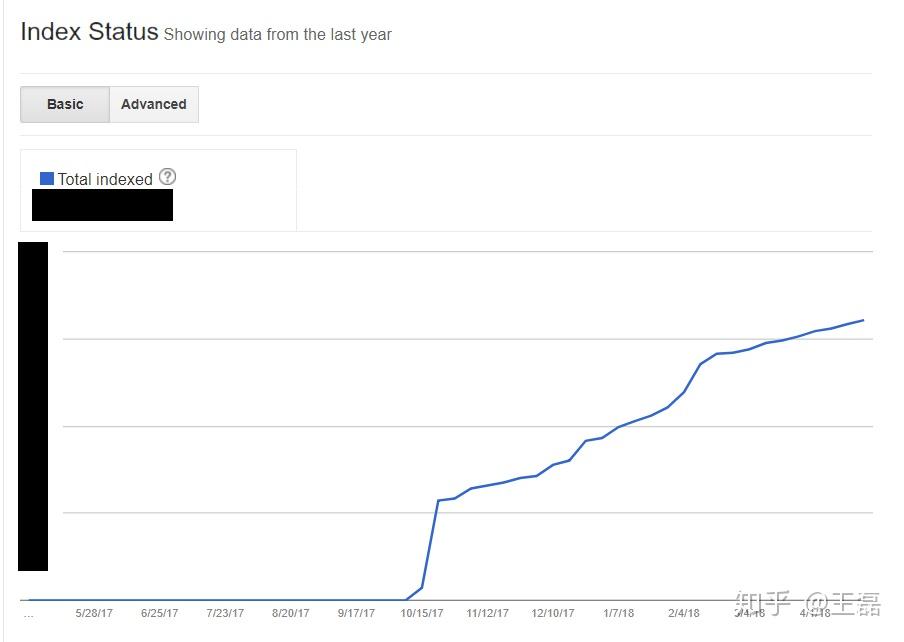This screenshot has width=904, height=642.
Task: Click the 9/17/17 date label
Action: (356, 613)
